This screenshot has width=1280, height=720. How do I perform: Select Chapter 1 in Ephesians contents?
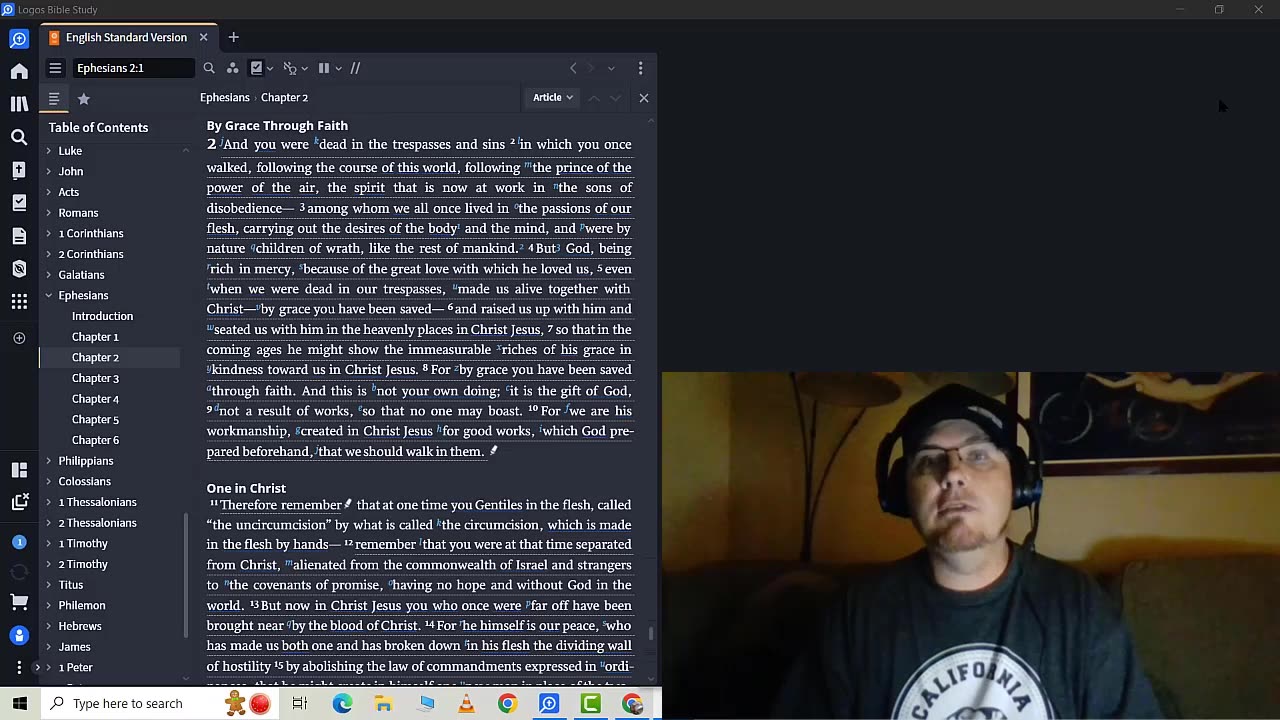(x=95, y=337)
